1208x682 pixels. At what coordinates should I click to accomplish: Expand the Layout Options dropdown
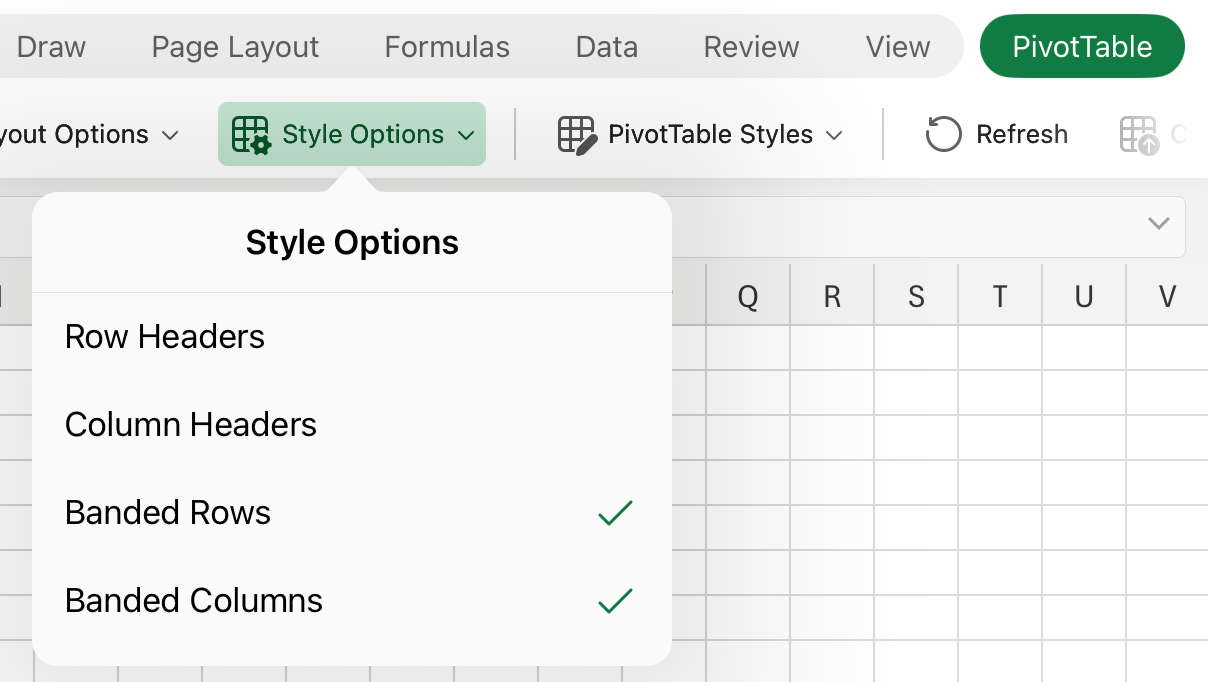coord(168,133)
